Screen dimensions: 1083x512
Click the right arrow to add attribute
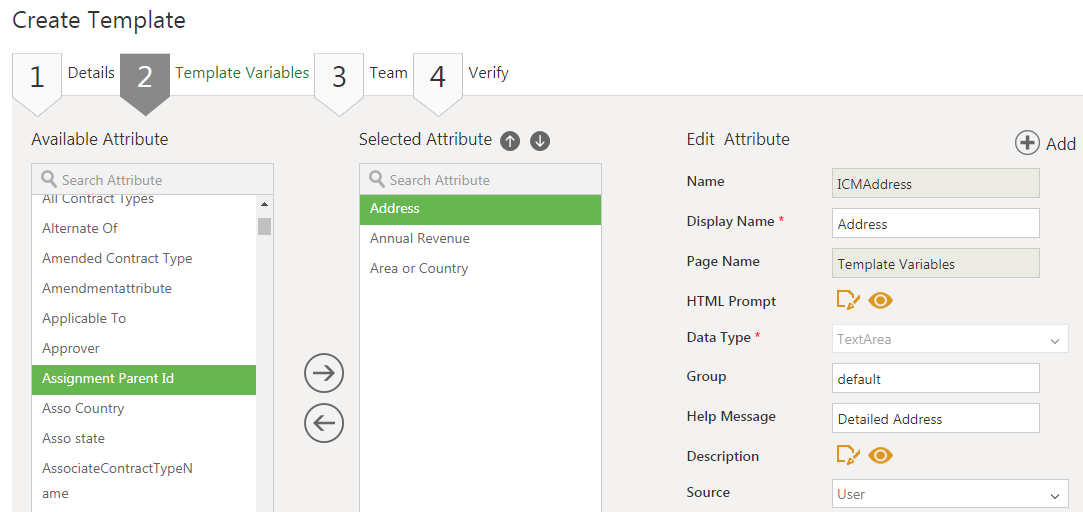pyautogui.click(x=324, y=373)
